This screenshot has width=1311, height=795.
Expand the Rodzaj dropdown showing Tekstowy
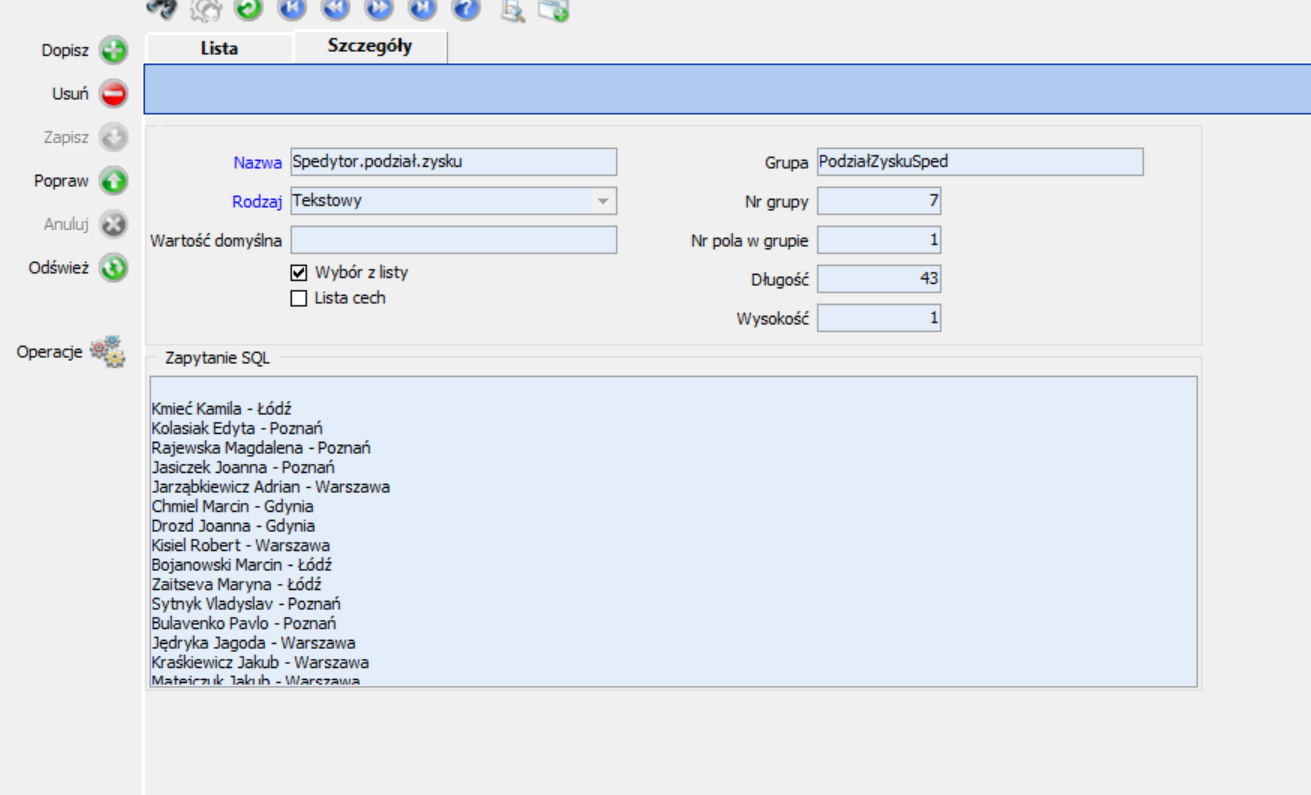click(x=603, y=201)
